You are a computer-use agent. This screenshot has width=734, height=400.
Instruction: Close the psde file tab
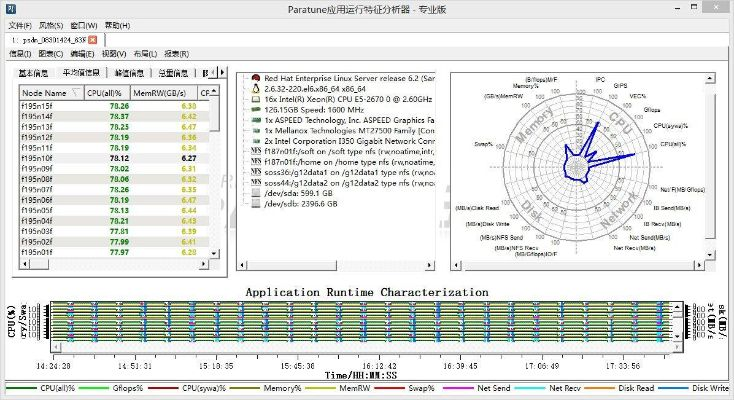pyautogui.click(x=93, y=40)
